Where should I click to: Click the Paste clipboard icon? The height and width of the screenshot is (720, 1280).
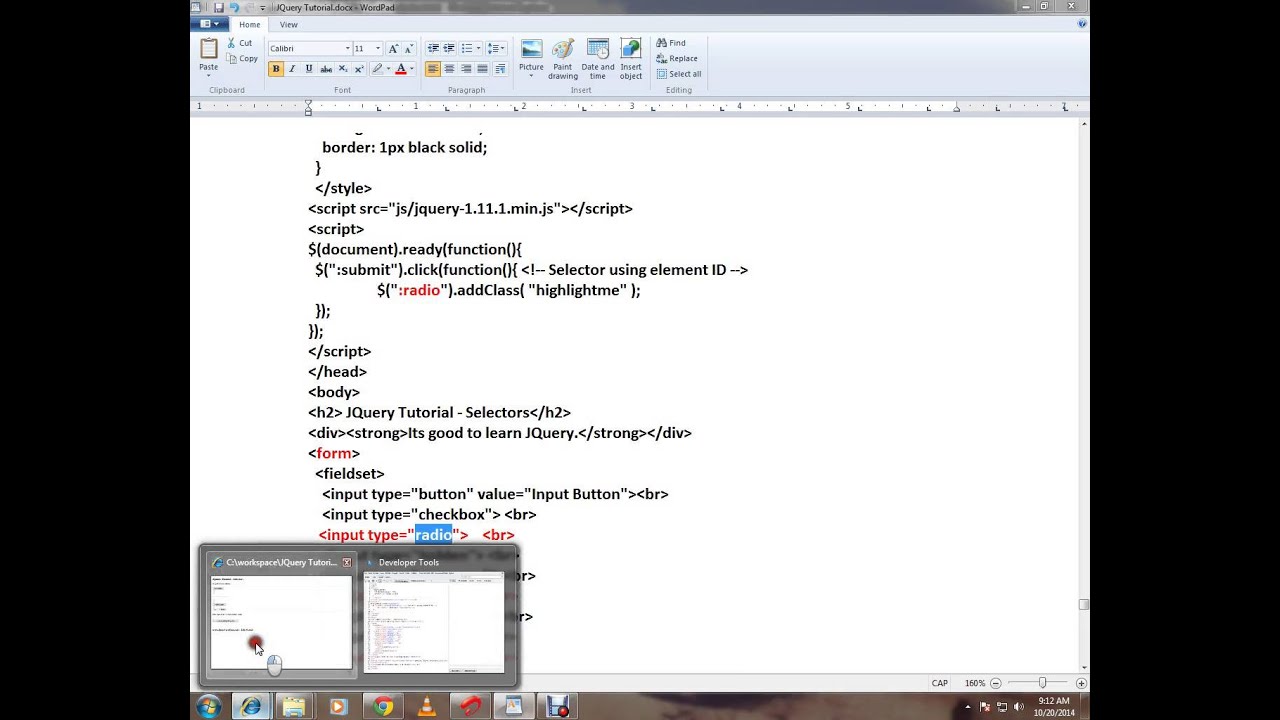coord(208,49)
